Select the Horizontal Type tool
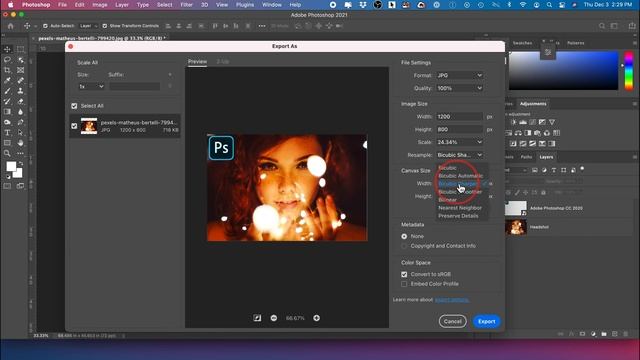Viewport: 640px width, 360px height. tap(7, 133)
